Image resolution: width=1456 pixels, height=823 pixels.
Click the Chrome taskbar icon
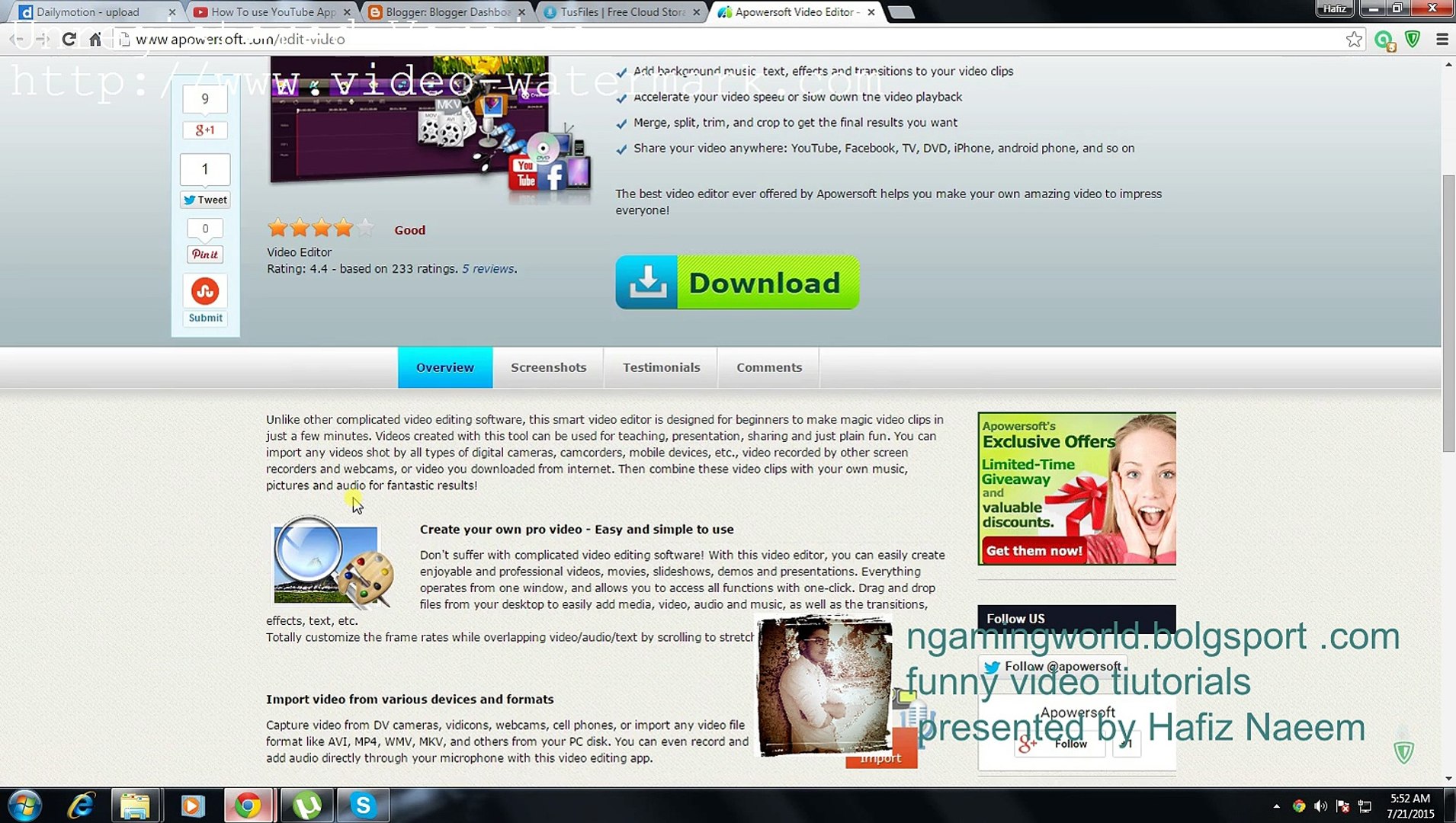[248, 805]
